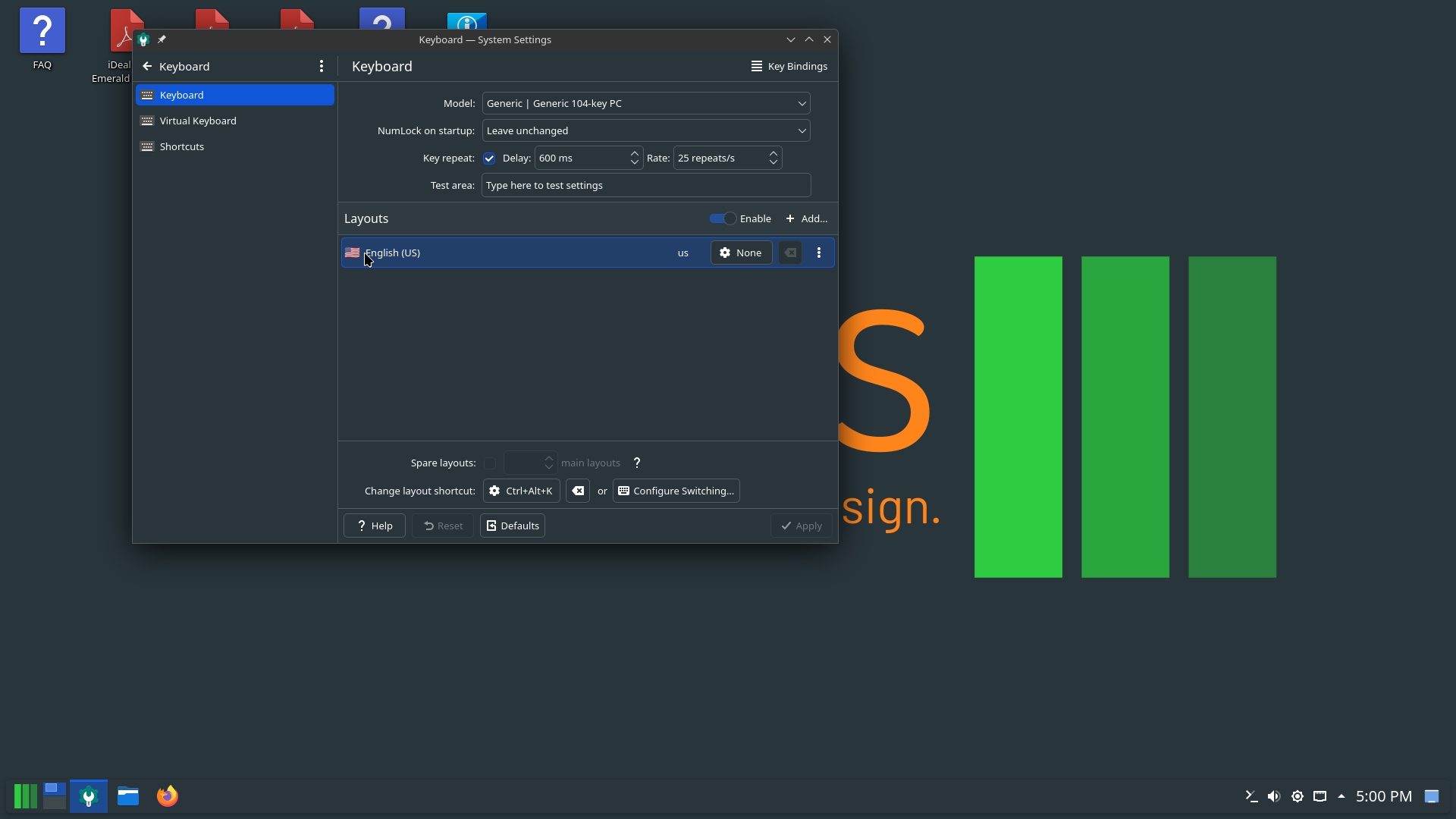
Task: Decrease the repeat Rate value
Action: point(773,162)
